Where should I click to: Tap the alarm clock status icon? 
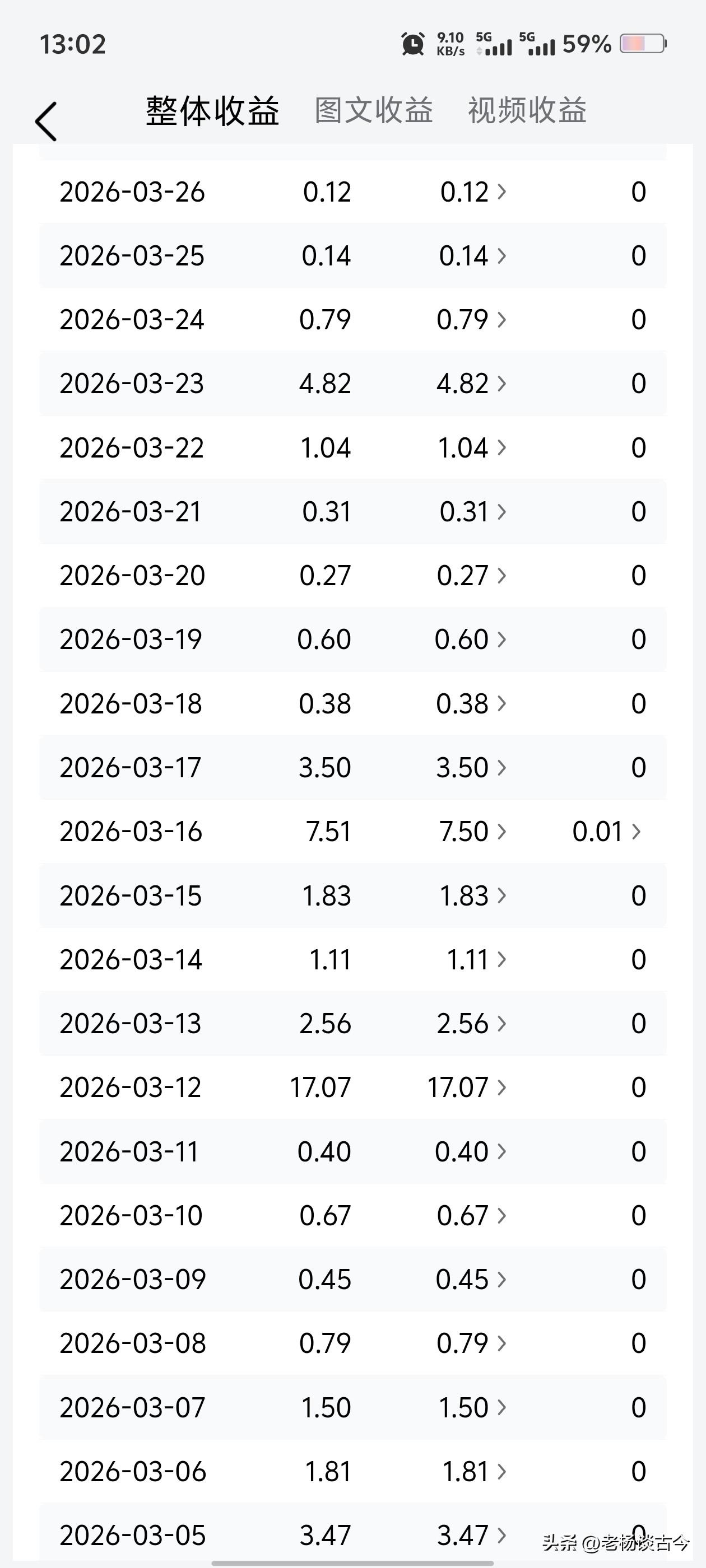pos(412,44)
